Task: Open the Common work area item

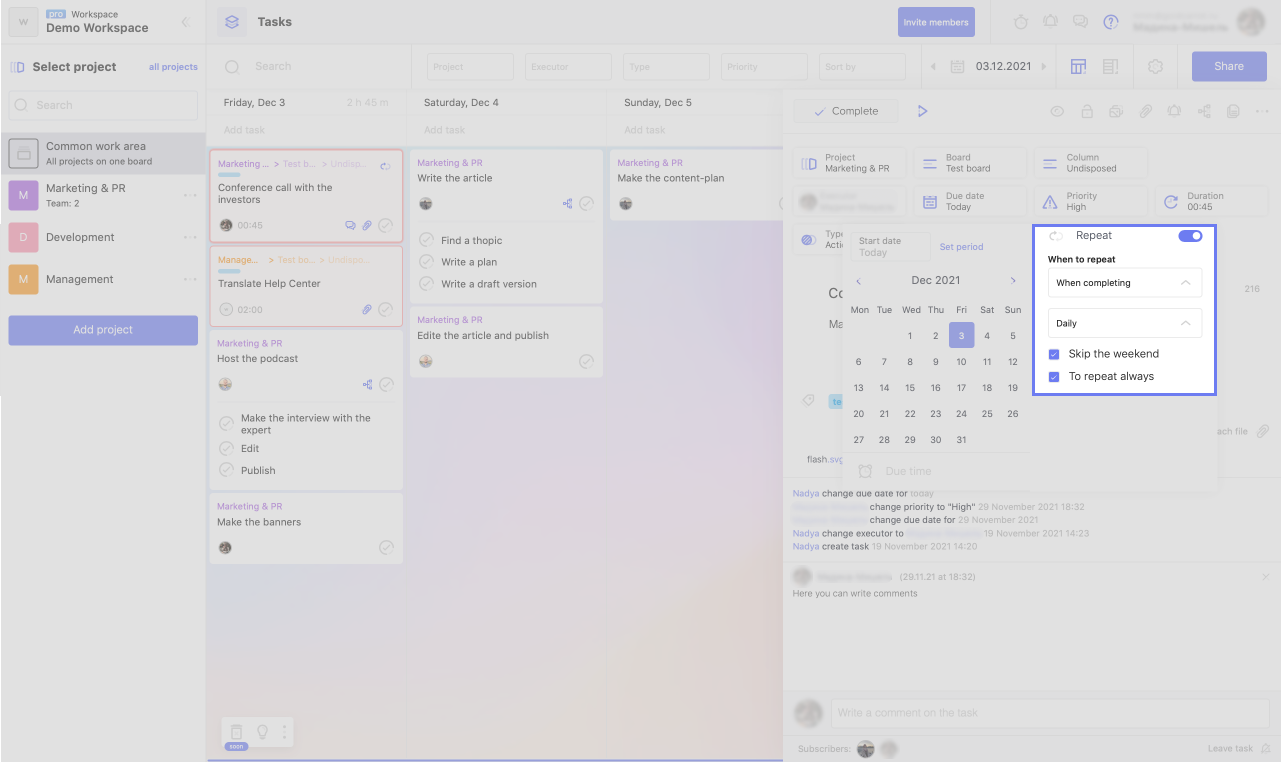Action: click(x=103, y=153)
